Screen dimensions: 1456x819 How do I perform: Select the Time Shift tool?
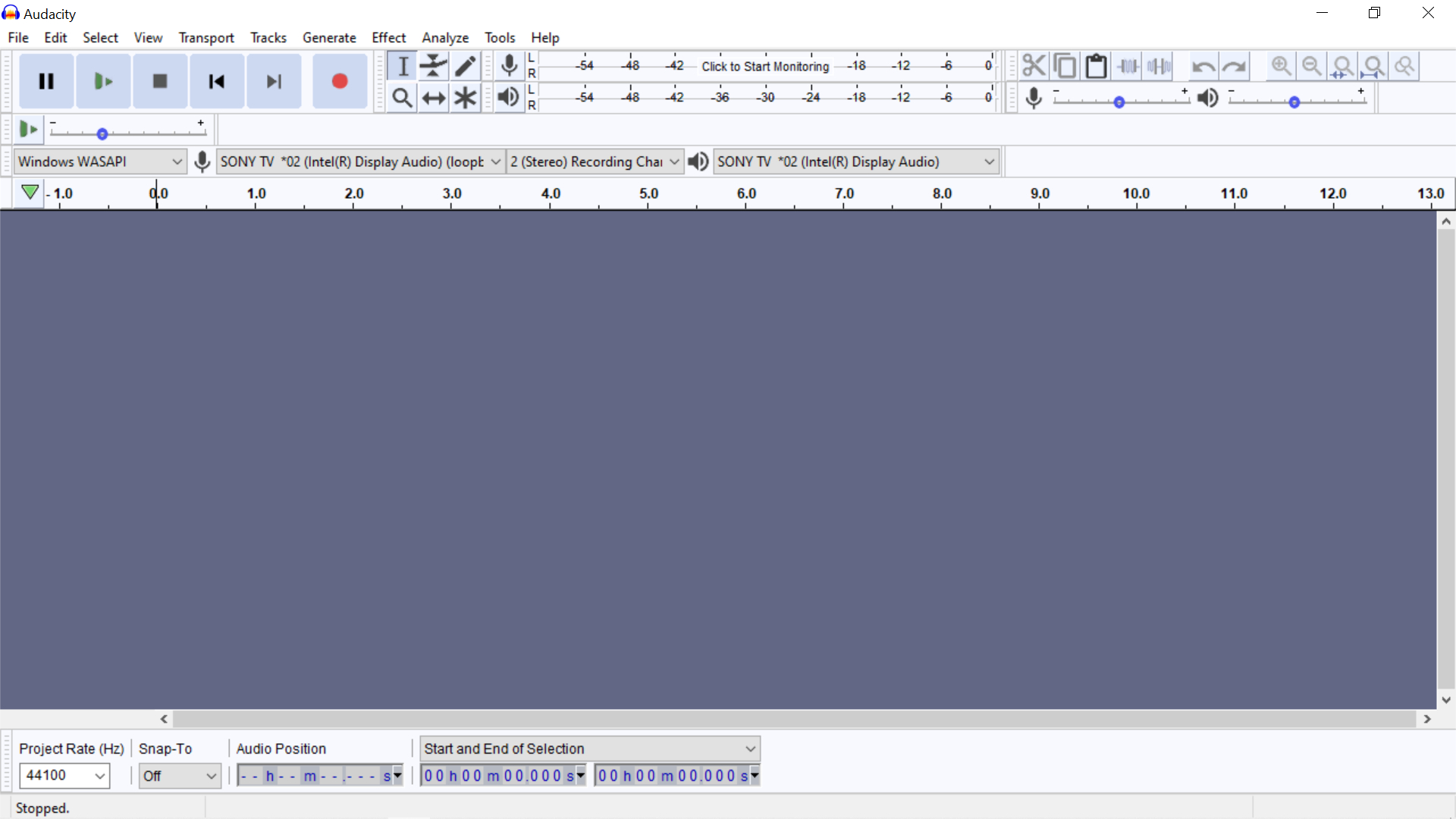point(434,98)
